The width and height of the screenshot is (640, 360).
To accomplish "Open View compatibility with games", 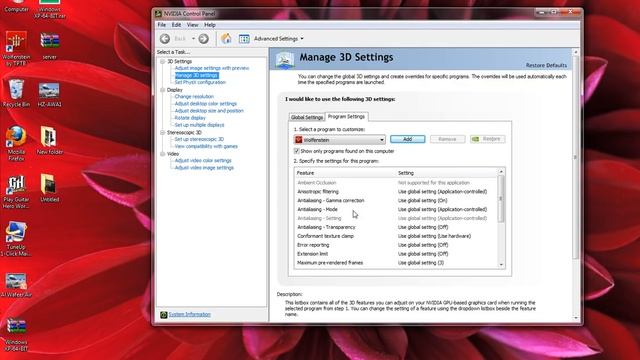I will [x=206, y=147].
